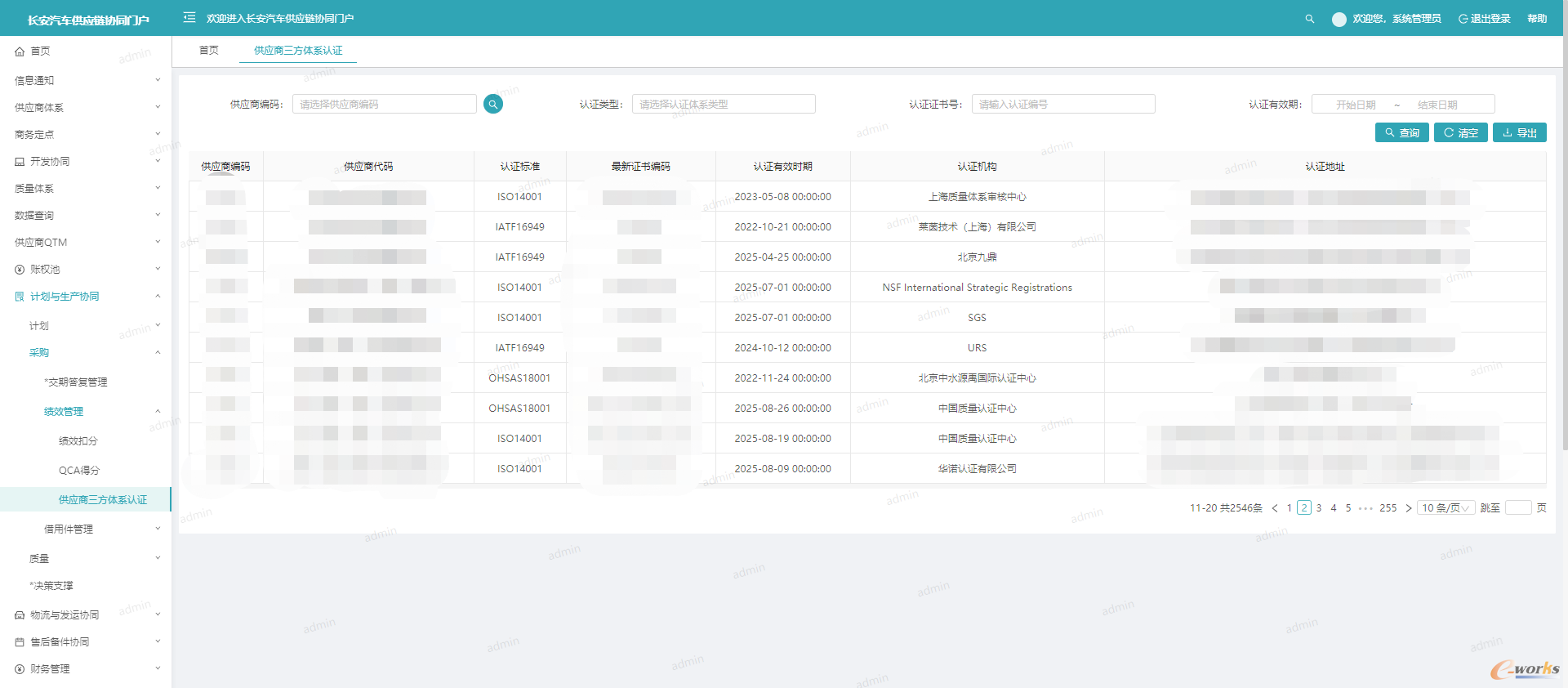Open *决策支撑 in the sidebar

tap(51, 585)
